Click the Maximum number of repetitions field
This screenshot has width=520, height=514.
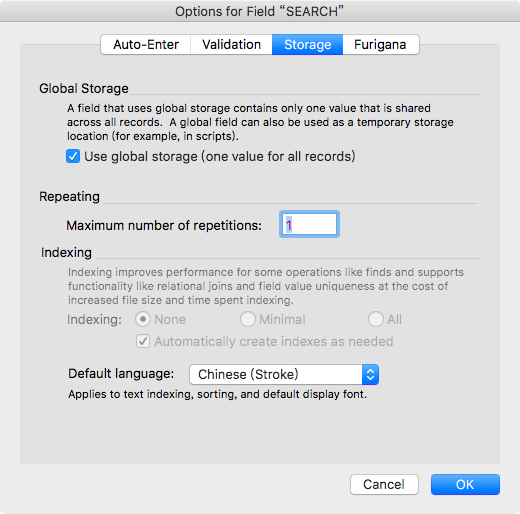tap(309, 224)
